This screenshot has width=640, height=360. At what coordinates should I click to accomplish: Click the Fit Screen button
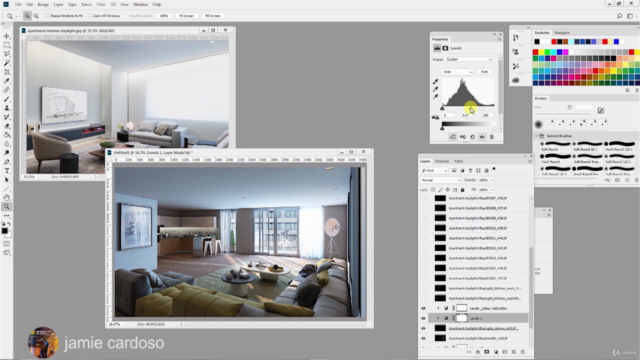tap(187, 16)
